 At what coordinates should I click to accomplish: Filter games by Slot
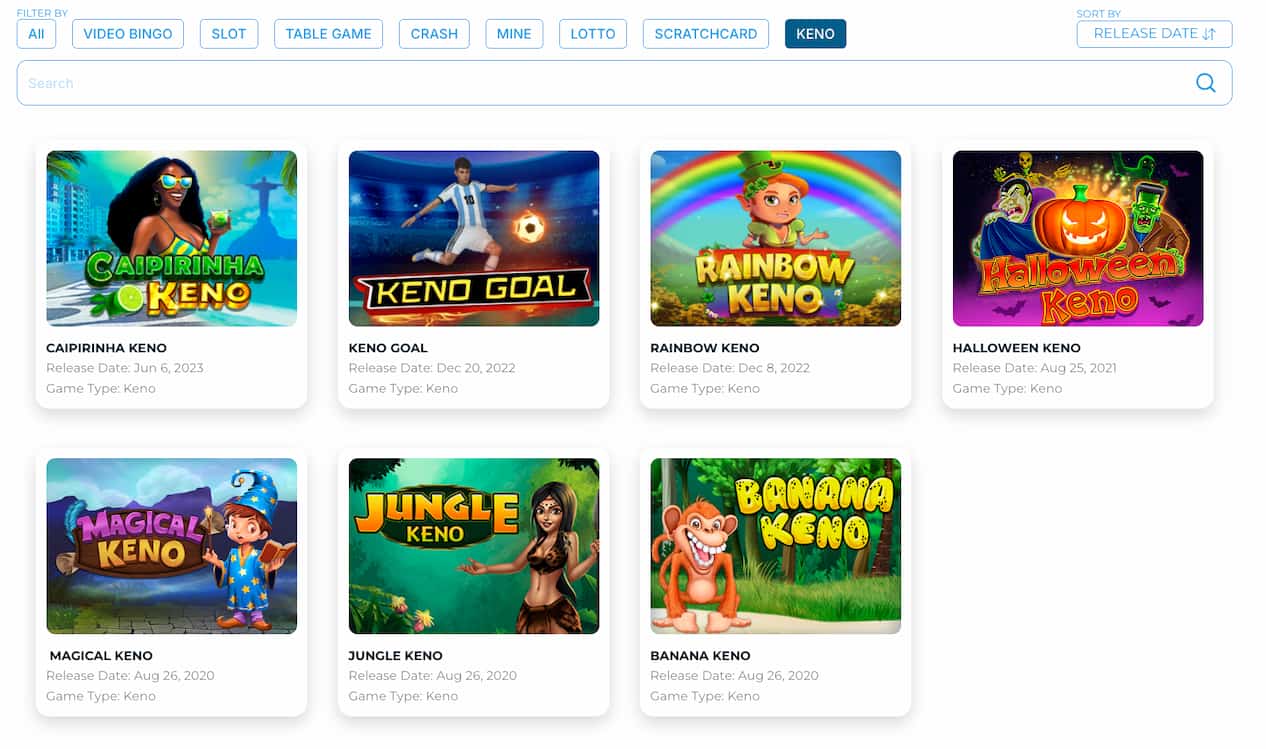coord(229,34)
